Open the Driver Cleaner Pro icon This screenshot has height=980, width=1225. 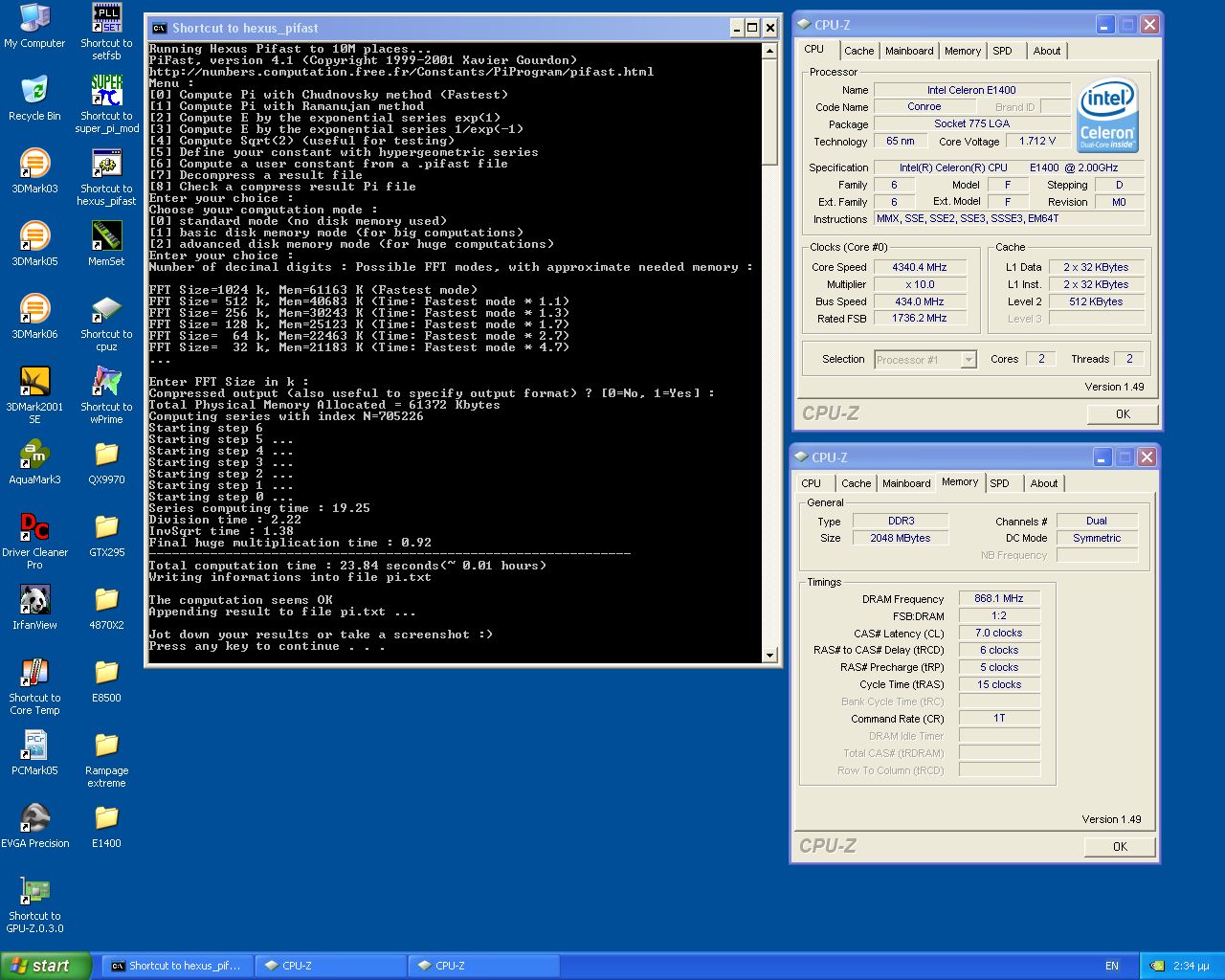tap(34, 542)
